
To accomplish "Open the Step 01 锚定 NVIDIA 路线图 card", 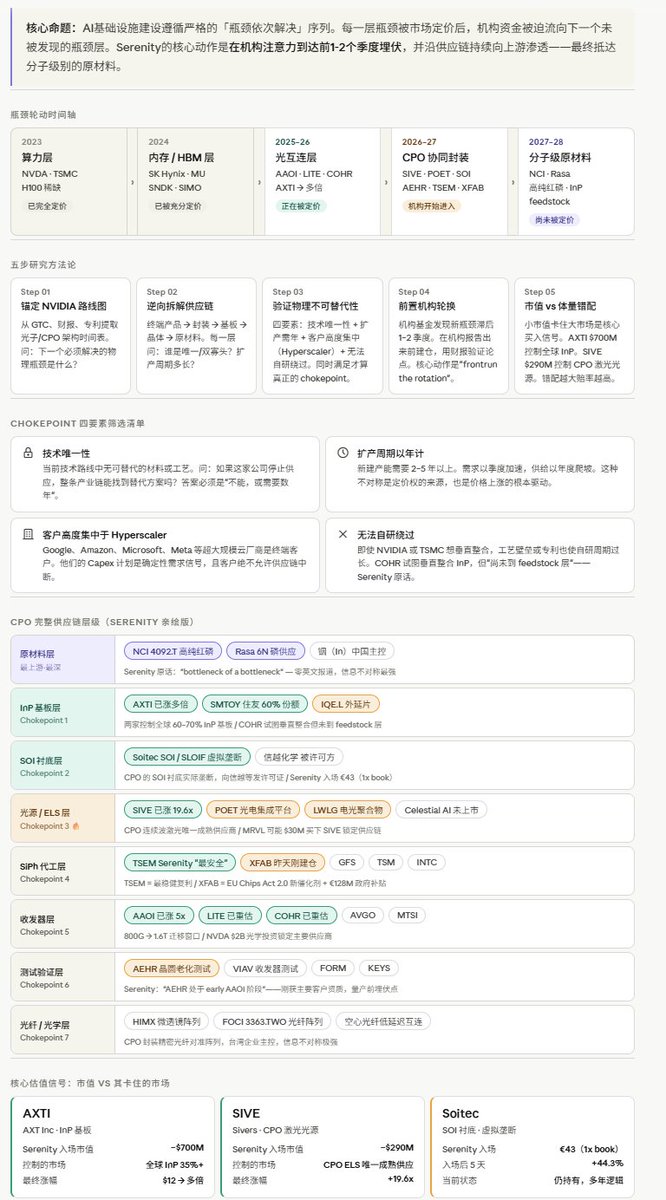I will tap(69, 335).
